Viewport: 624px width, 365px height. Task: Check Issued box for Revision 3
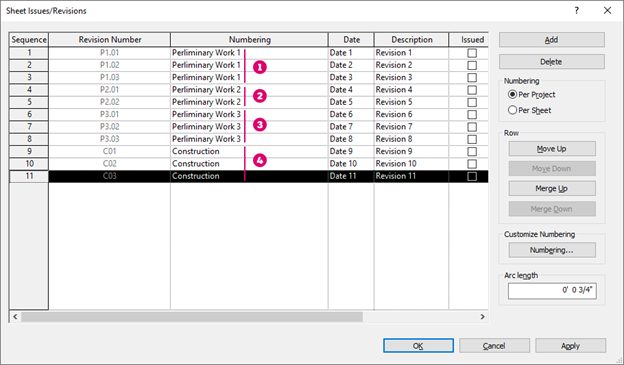pyautogui.click(x=472, y=78)
